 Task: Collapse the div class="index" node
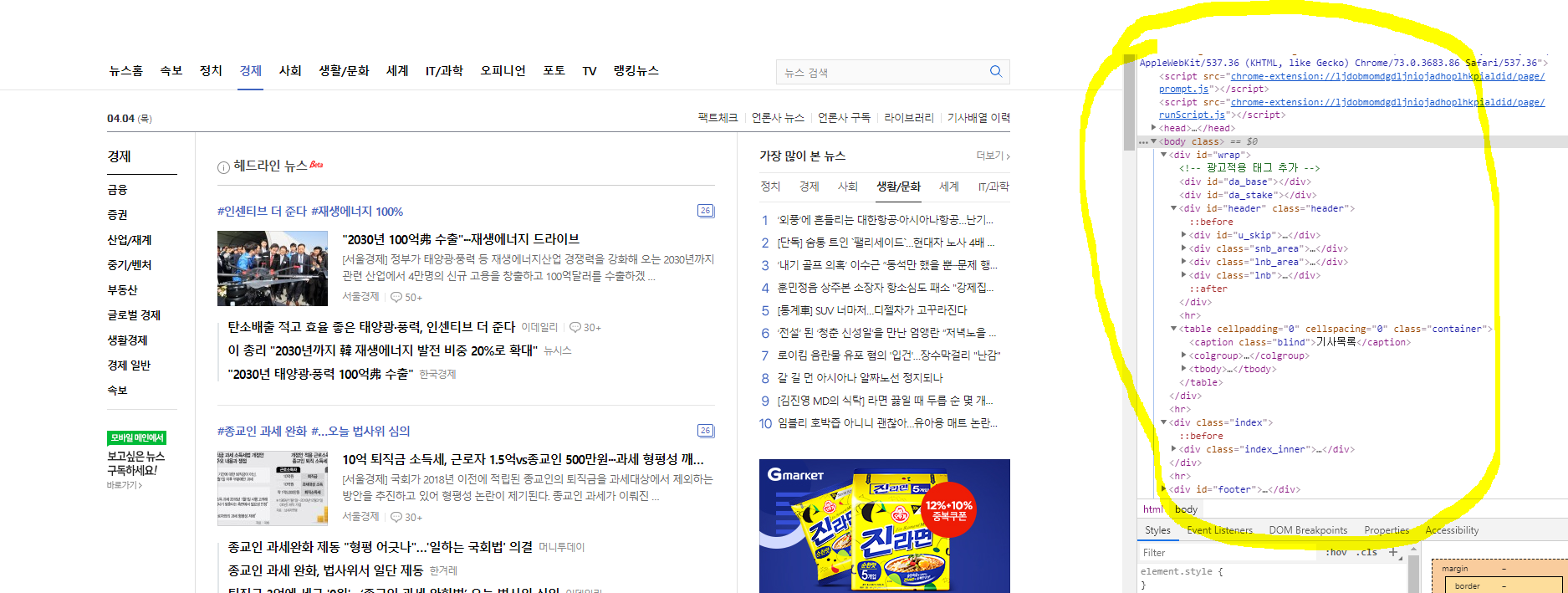[1163, 422]
